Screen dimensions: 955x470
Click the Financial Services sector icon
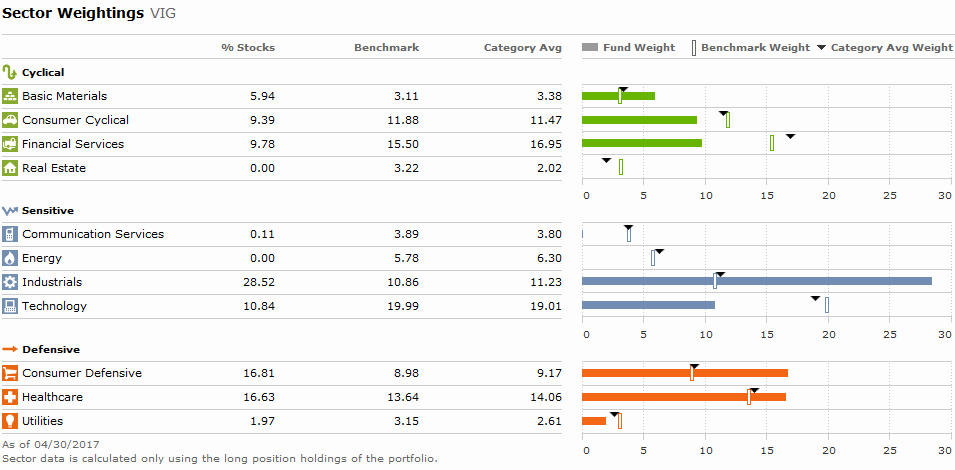10,144
